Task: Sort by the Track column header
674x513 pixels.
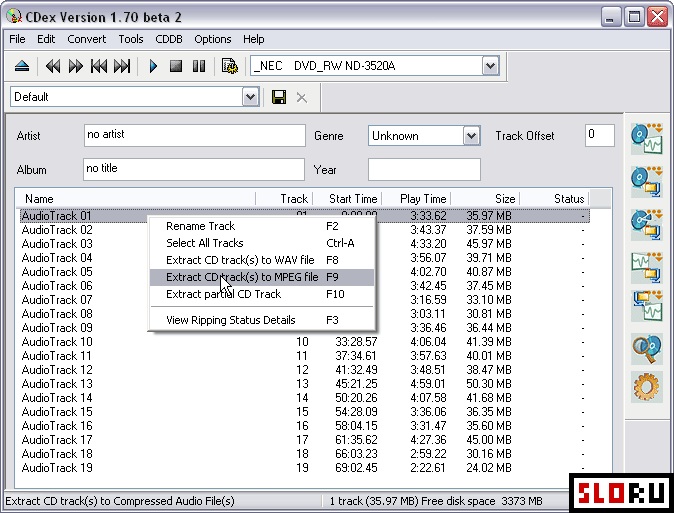Action: [x=284, y=199]
